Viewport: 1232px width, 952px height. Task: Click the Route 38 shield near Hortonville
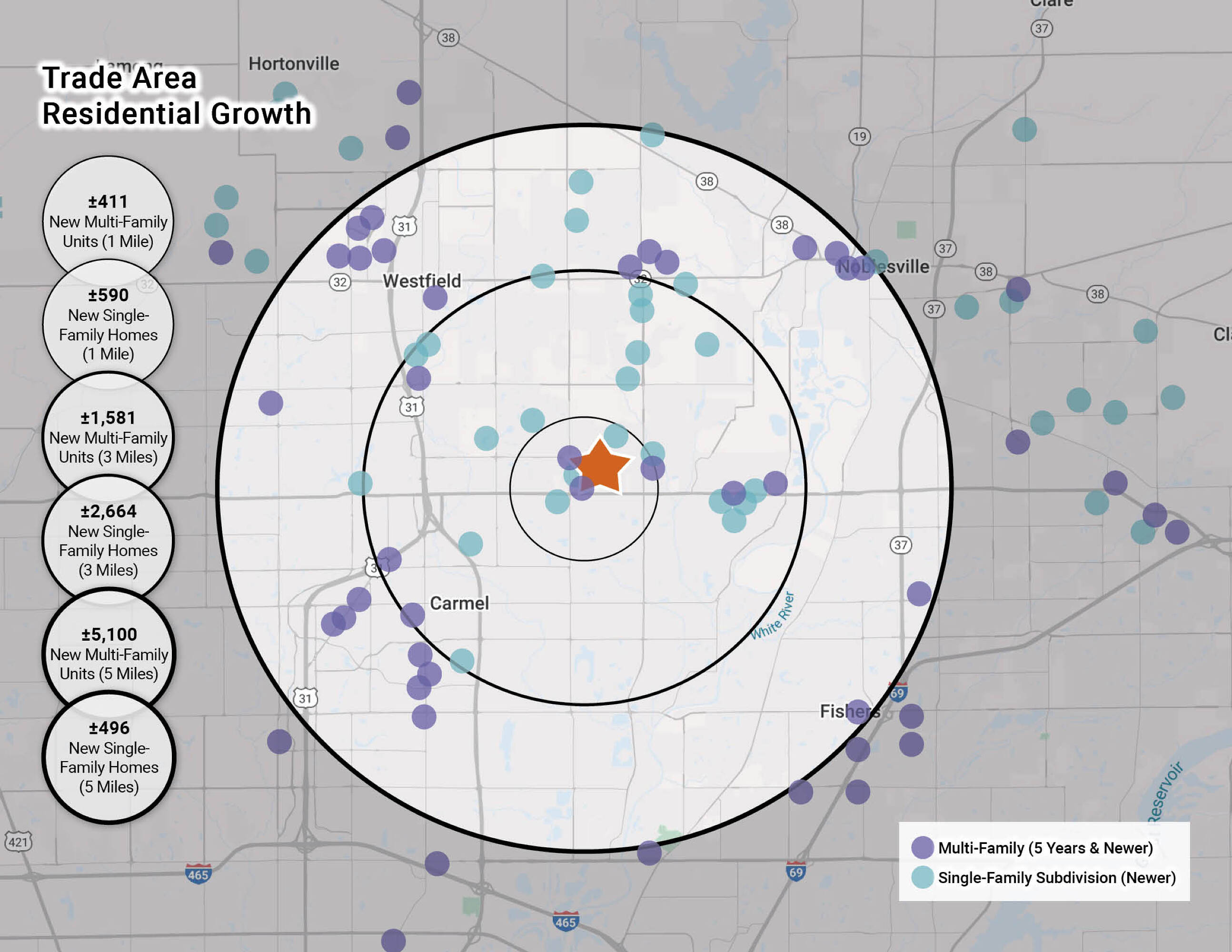[448, 38]
